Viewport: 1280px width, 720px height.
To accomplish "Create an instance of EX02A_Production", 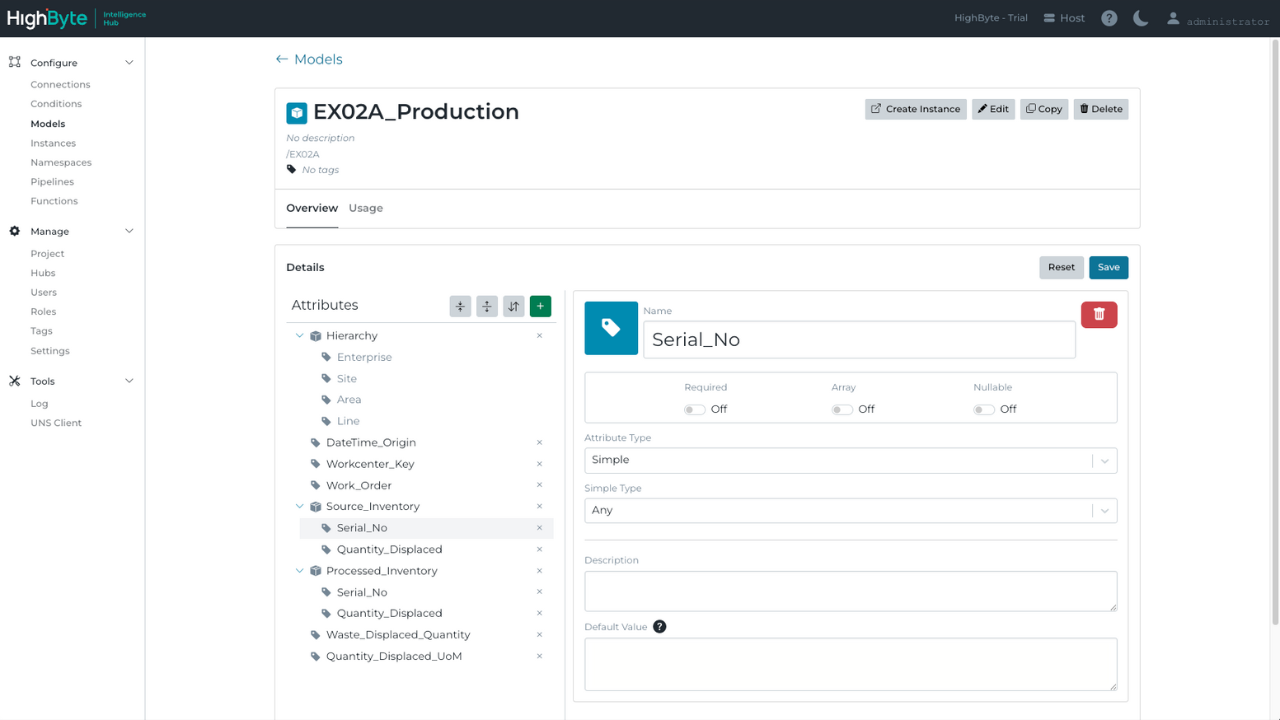I will (914, 109).
